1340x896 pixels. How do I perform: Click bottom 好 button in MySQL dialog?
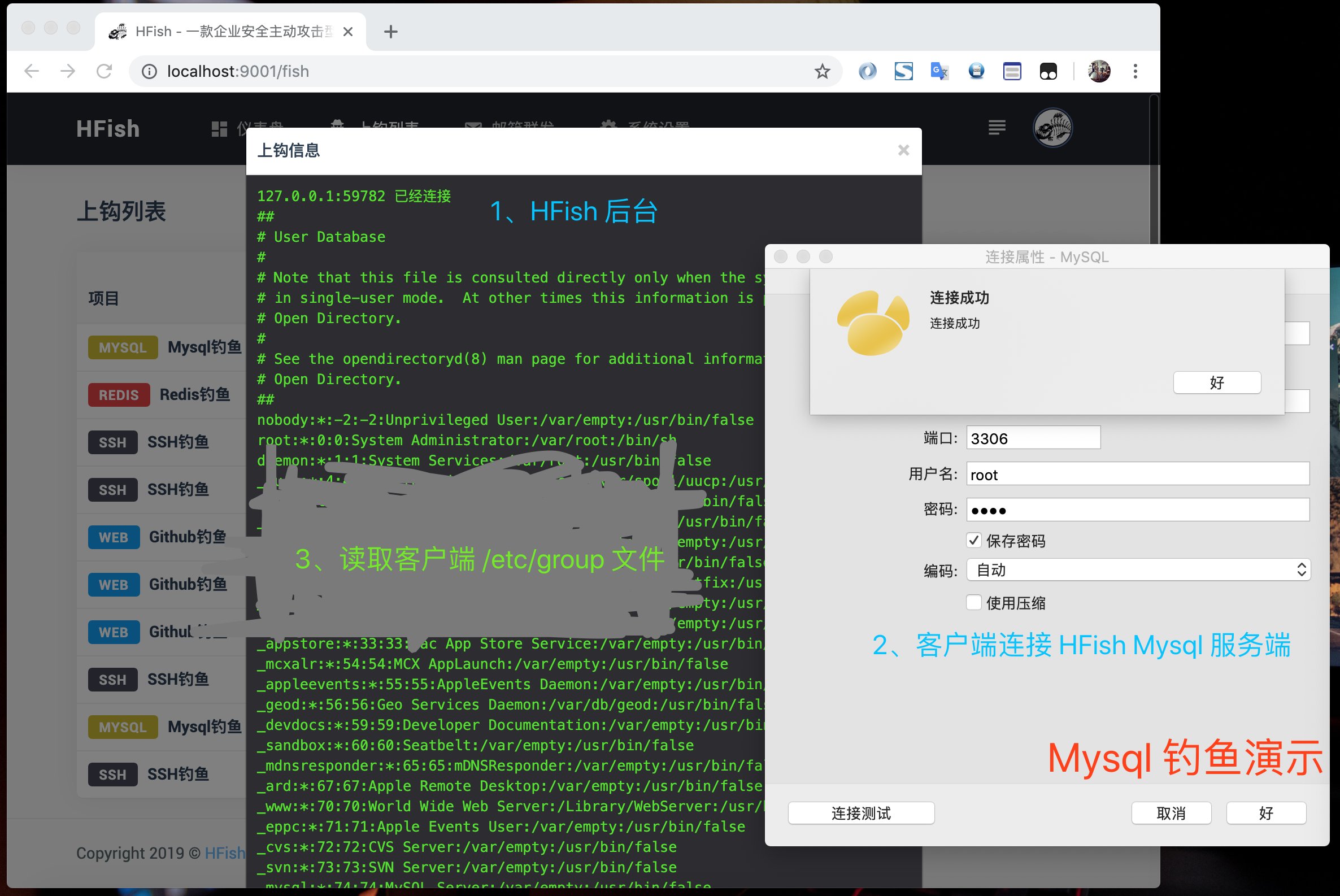click(1267, 813)
